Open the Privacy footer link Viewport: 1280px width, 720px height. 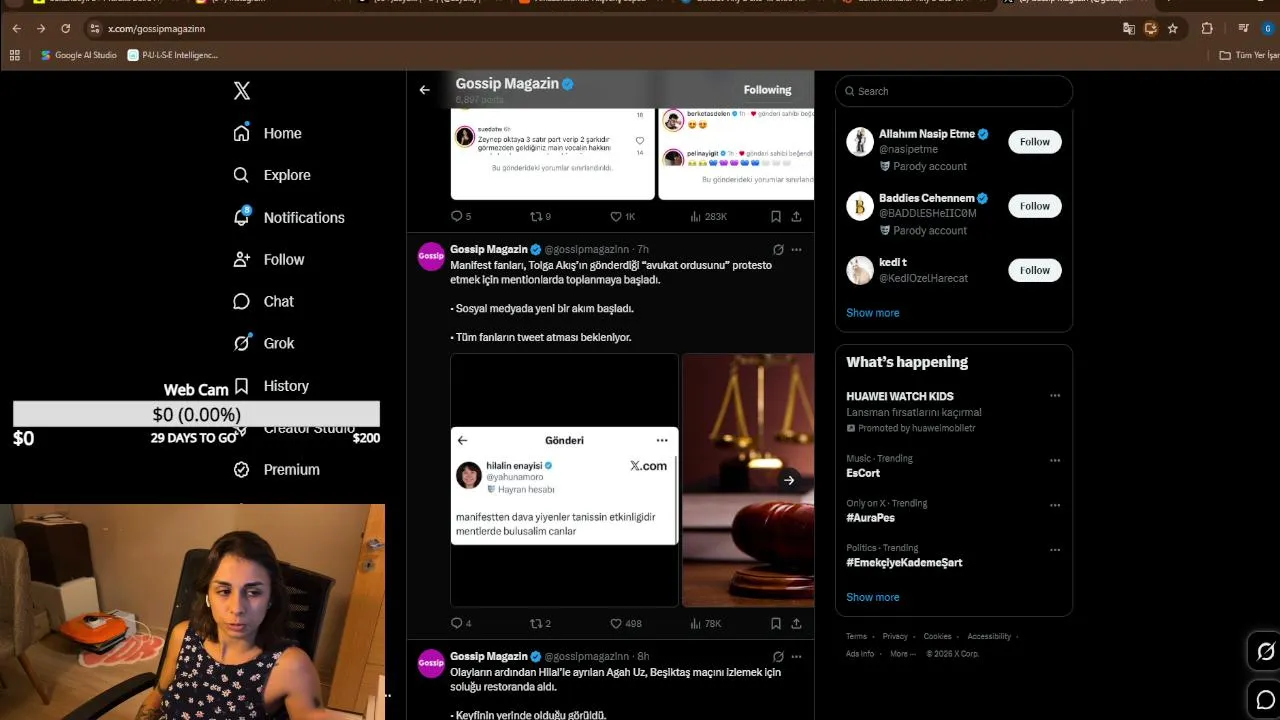click(895, 636)
